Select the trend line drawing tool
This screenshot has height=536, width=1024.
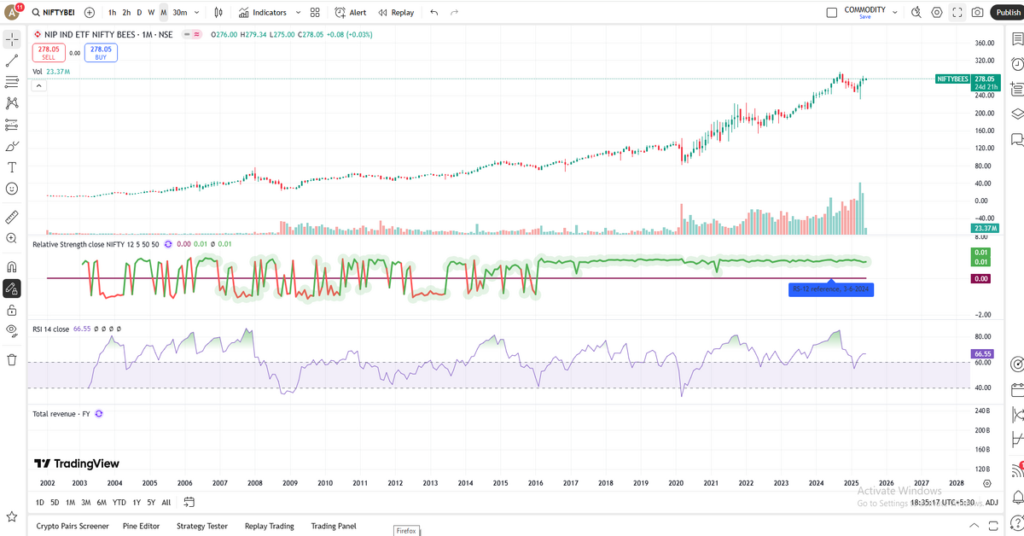pyautogui.click(x=12, y=61)
